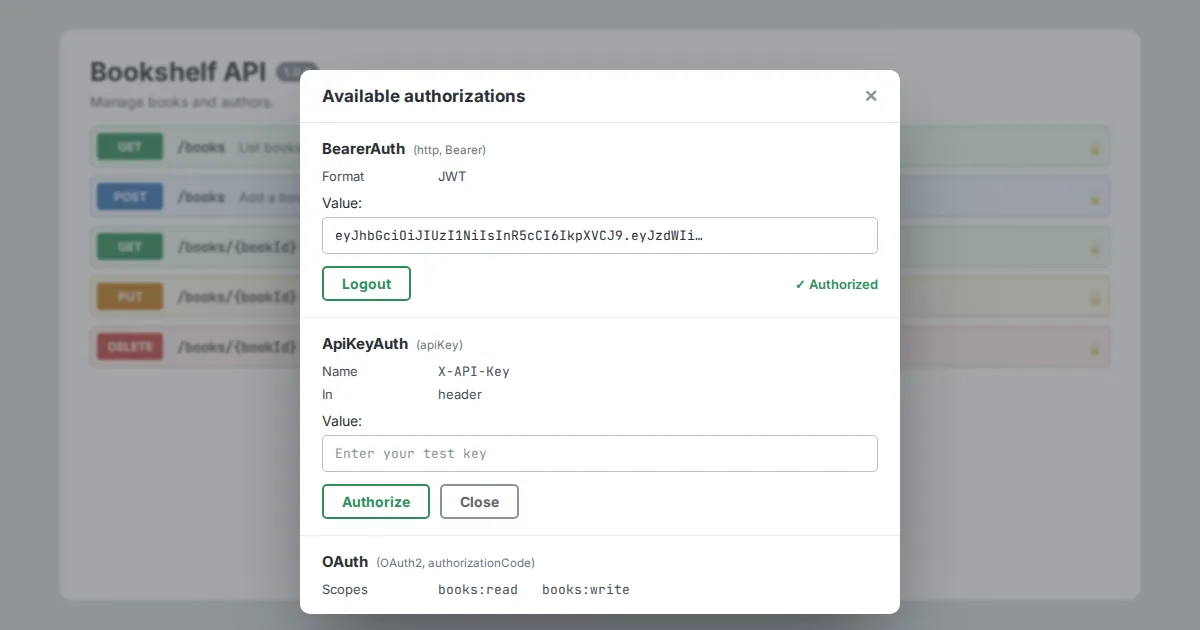Screen dimensions: 1200x630
Task: Click the books:write scope
Action: (x=586, y=589)
